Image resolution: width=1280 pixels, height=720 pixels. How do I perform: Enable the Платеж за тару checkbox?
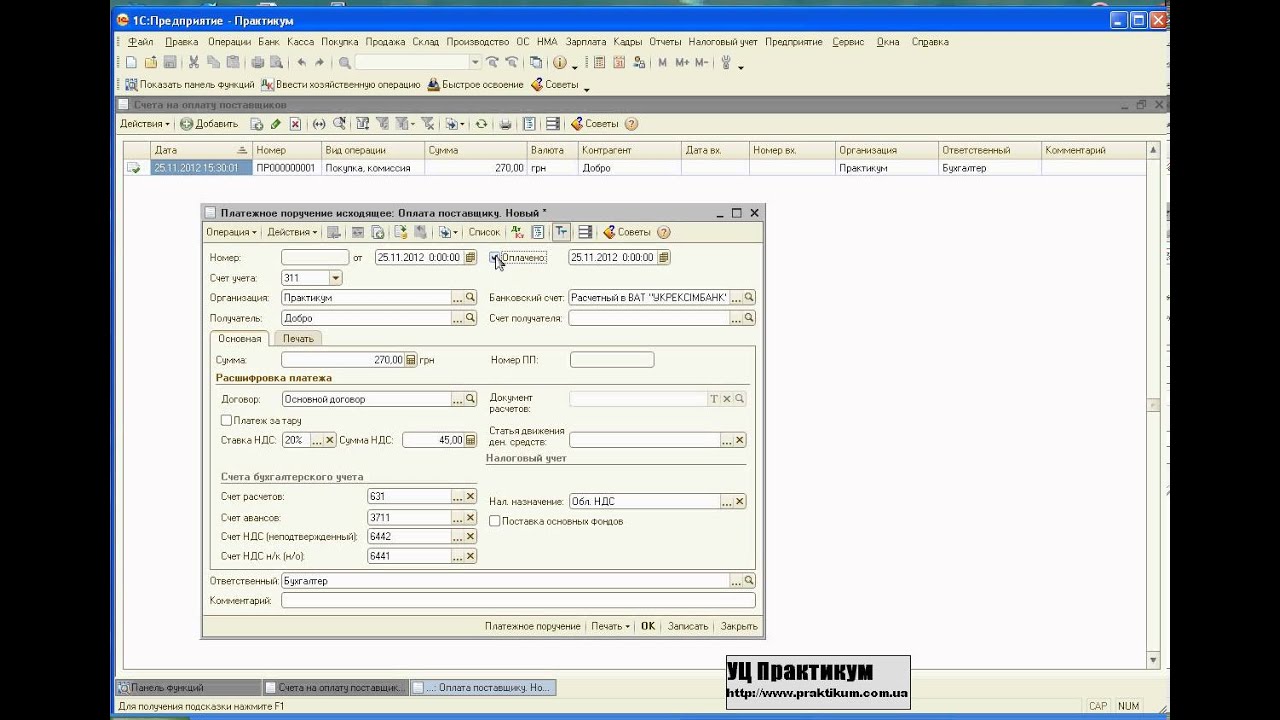tap(226, 421)
